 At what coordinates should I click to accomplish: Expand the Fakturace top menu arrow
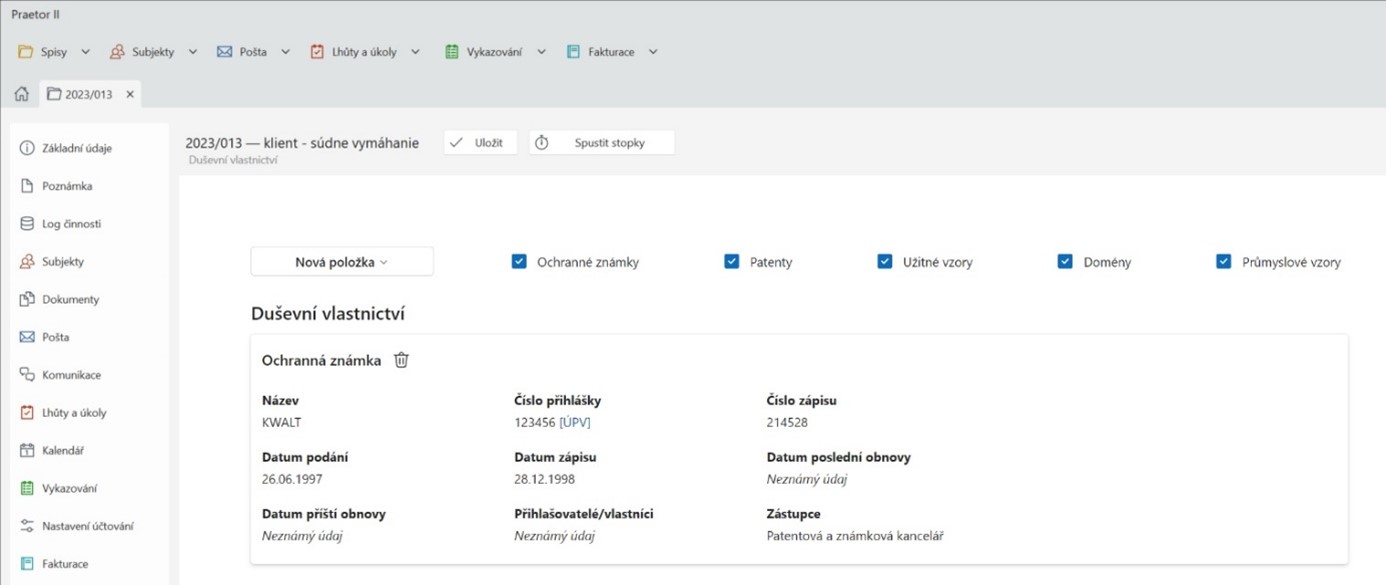point(653,52)
